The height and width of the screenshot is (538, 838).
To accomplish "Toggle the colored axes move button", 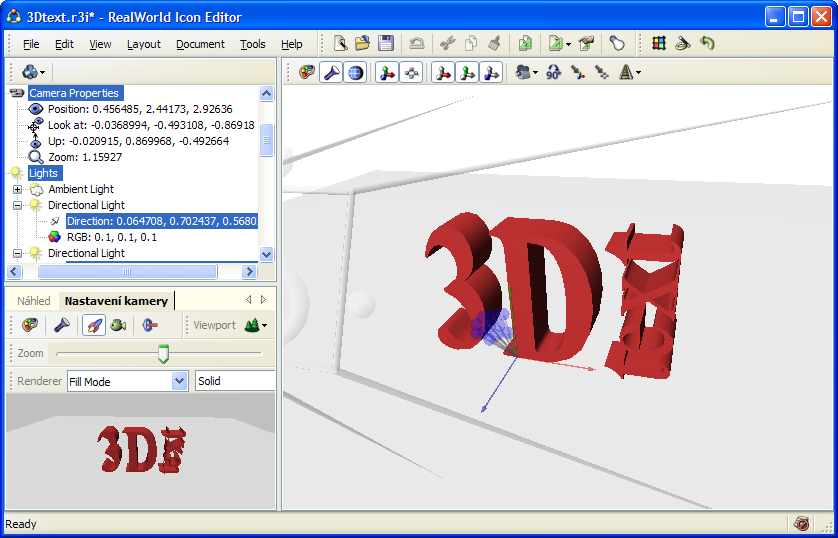I will [387, 73].
